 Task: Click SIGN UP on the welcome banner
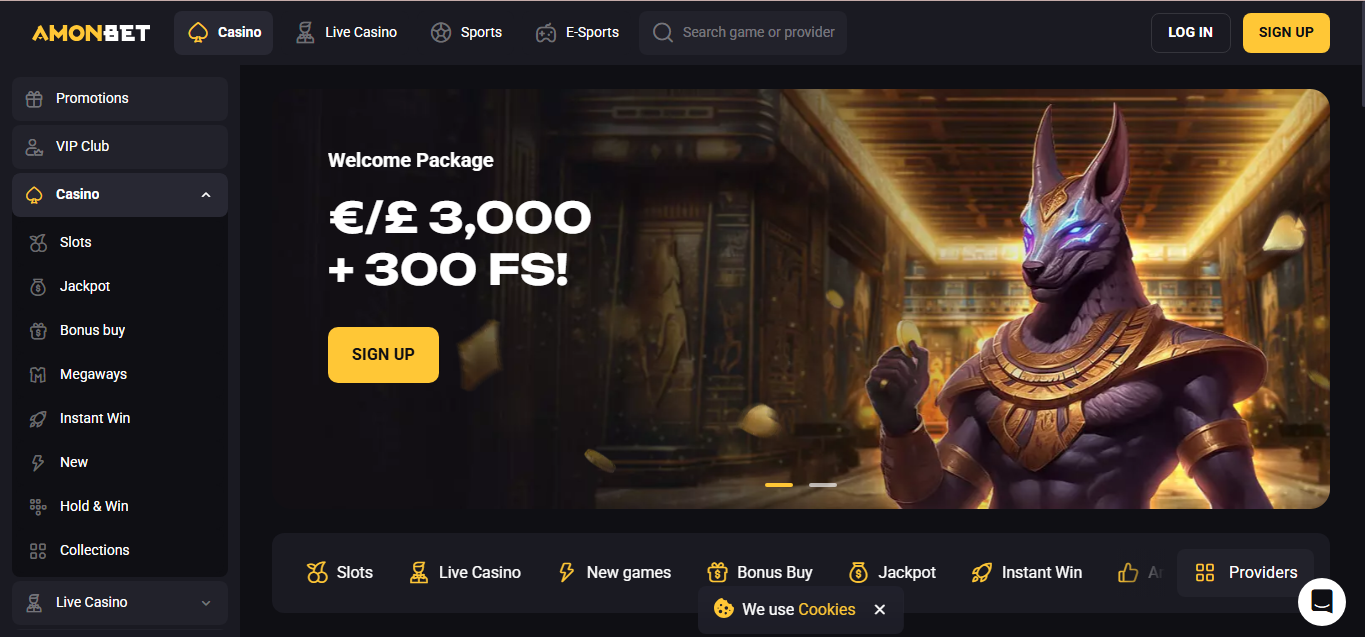coord(383,355)
